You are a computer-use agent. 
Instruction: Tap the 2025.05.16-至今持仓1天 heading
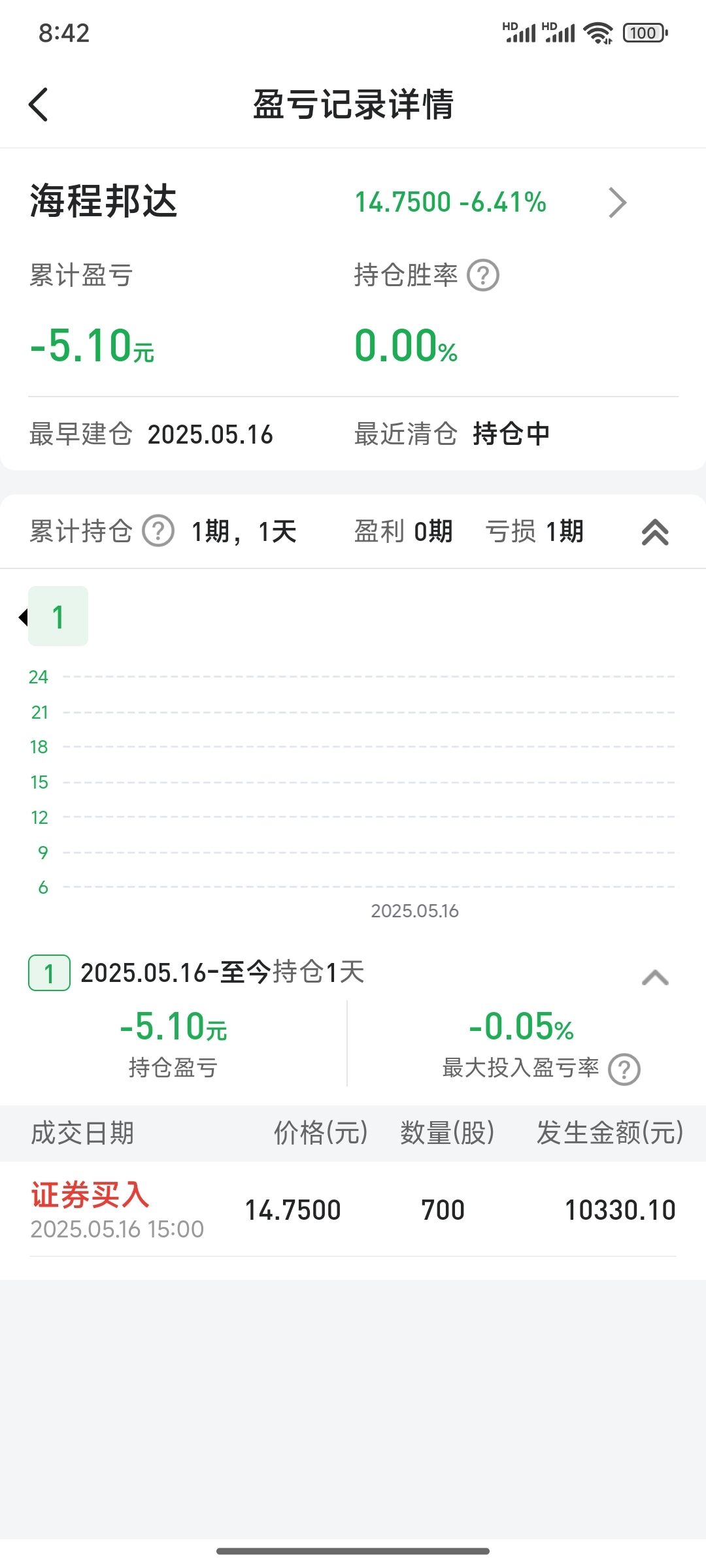point(222,972)
